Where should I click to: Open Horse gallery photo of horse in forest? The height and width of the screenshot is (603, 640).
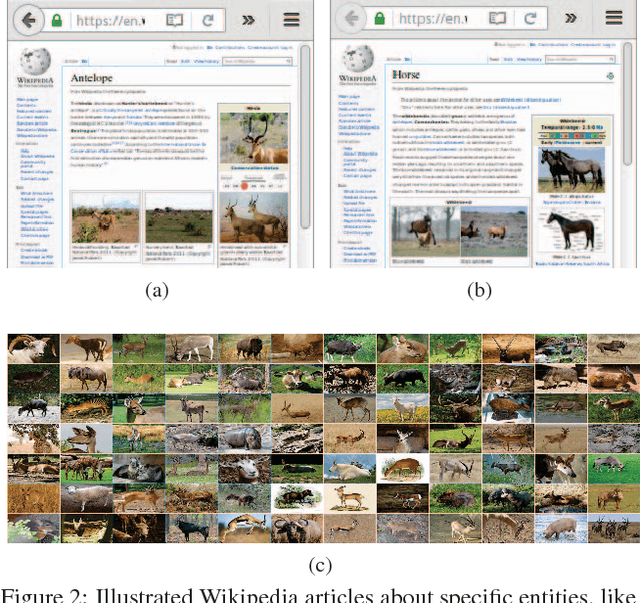click(x=426, y=231)
